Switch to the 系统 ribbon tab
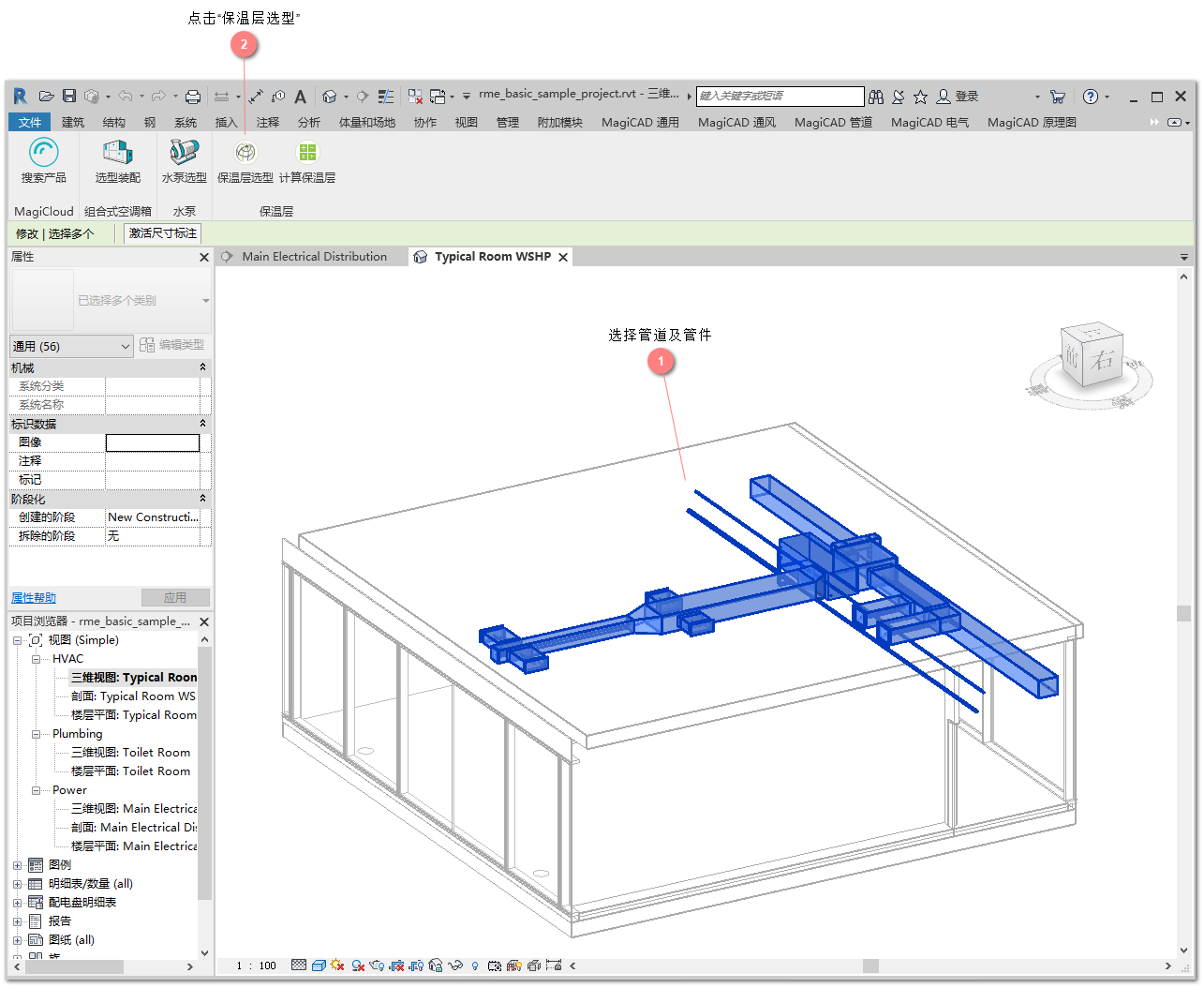 186,122
